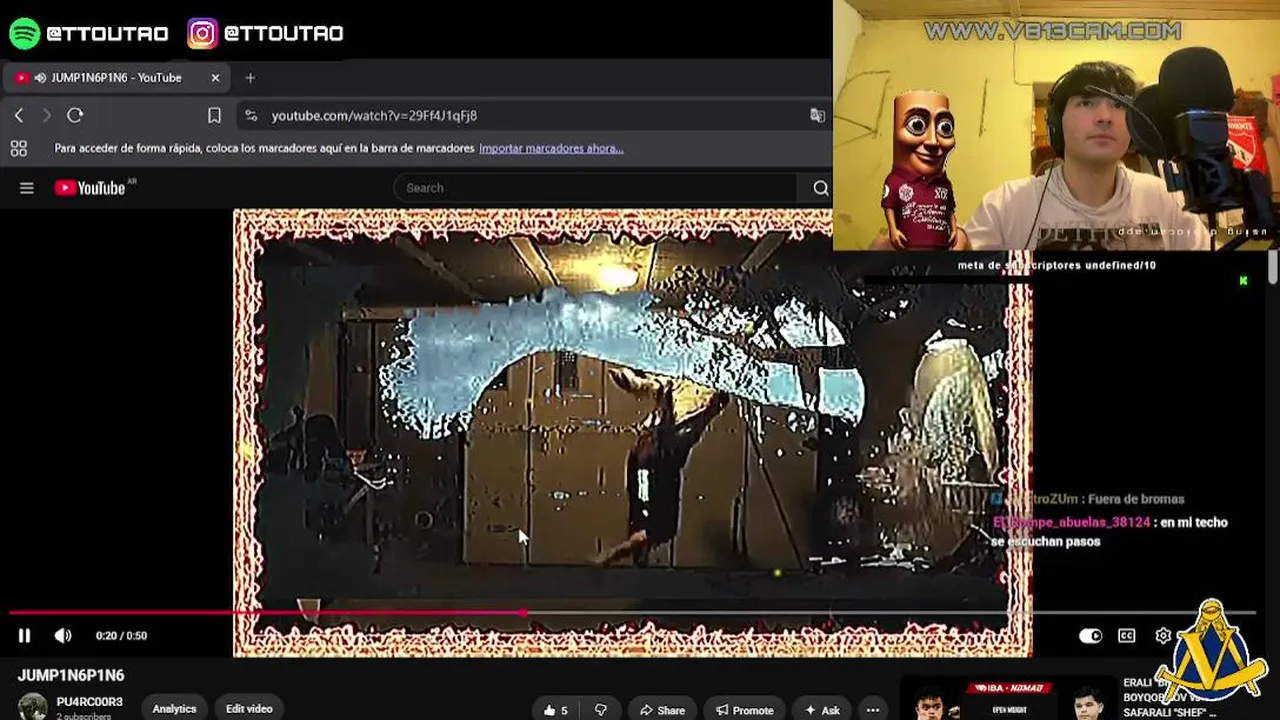The image size is (1280, 720).
Task: Go back using the browser back arrow
Action: point(19,116)
